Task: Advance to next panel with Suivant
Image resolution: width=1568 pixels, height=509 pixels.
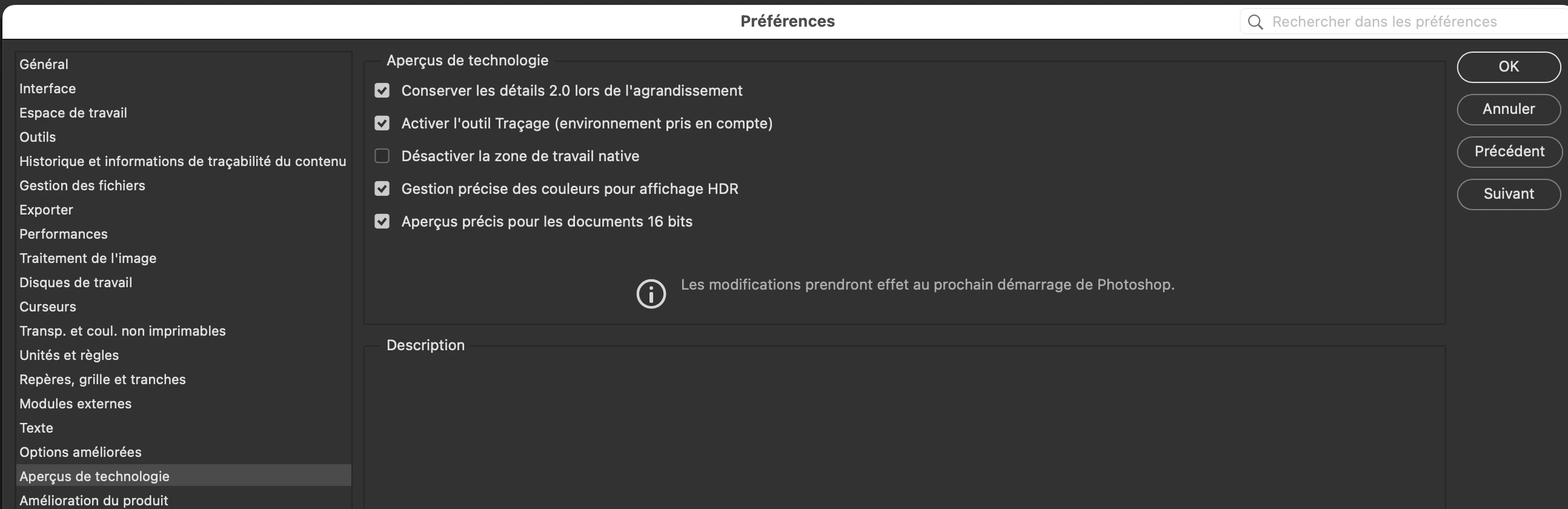Action: pyautogui.click(x=1509, y=195)
